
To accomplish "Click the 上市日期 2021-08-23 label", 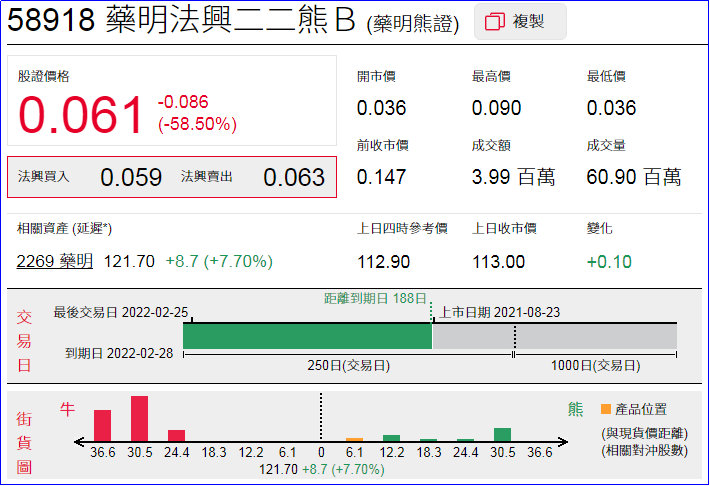I will (500, 313).
